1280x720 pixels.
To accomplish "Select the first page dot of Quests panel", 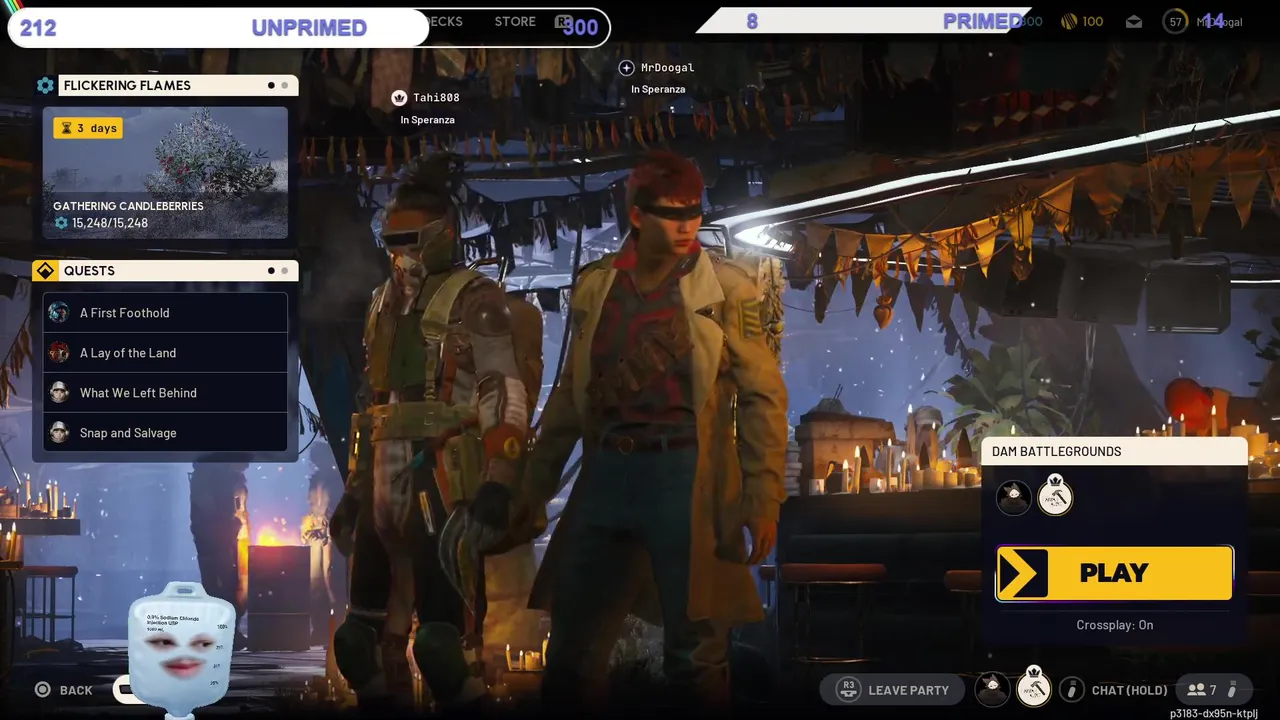I will (271, 271).
